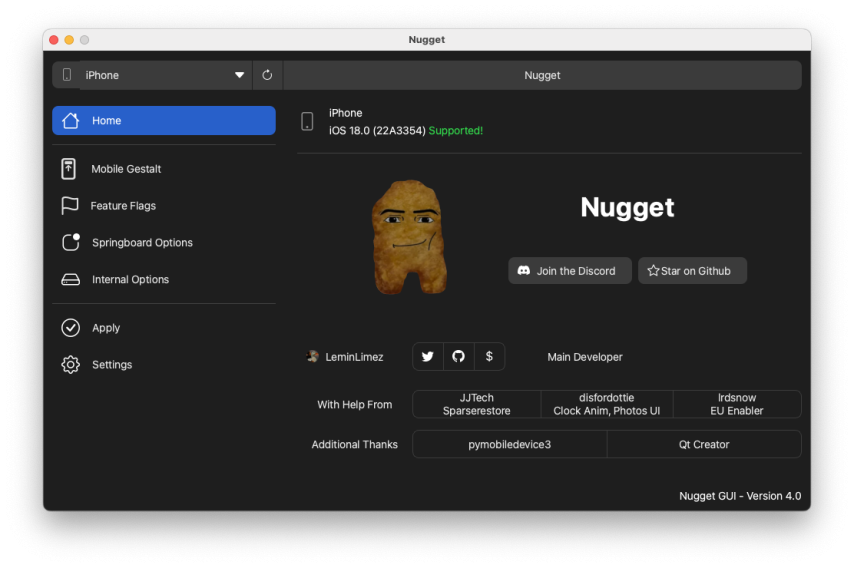854x568 pixels.
Task: Open the Home page in sidebar
Action: click(163, 120)
